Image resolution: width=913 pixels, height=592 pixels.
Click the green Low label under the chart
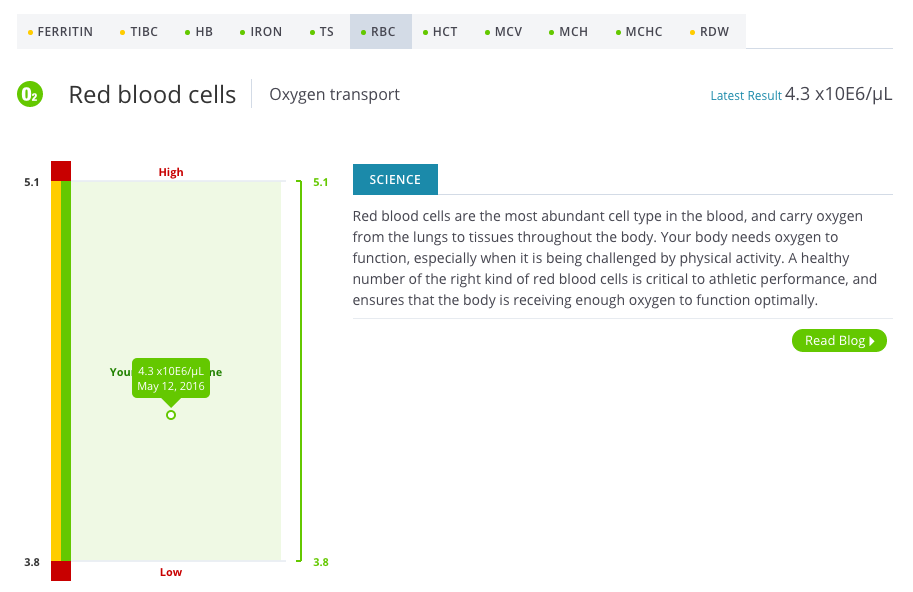[170, 572]
